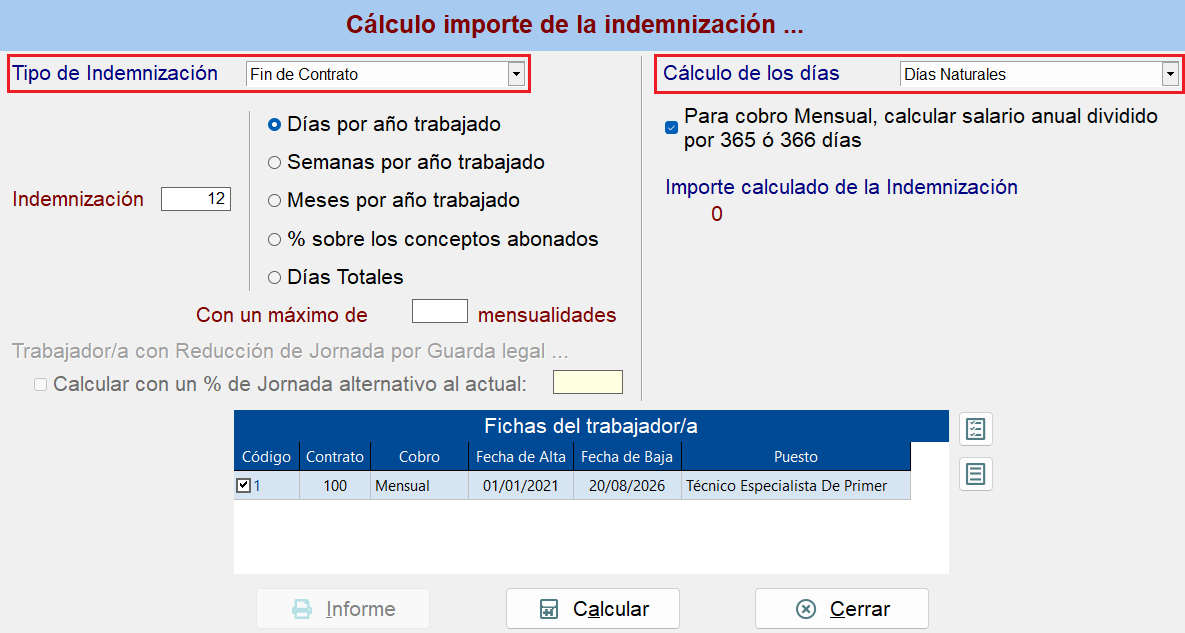Expand the Cálculo de los días dropdown
The width and height of the screenshot is (1185, 633).
1170,74
